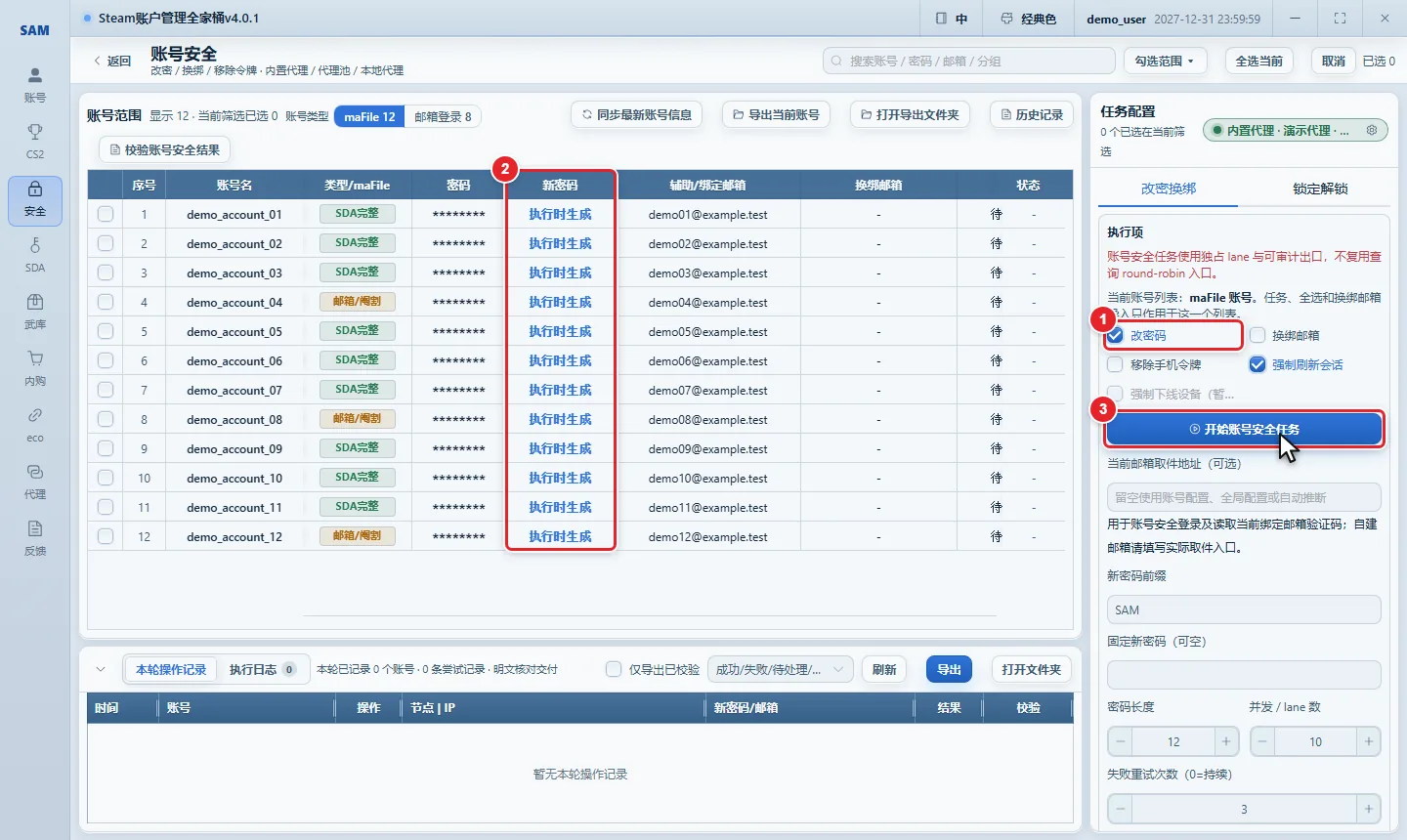Switch to the 锁定解锁 tab
The height and width of the screenshot is (840, 1407).
pyautogui.click(x=1320, y=189)
